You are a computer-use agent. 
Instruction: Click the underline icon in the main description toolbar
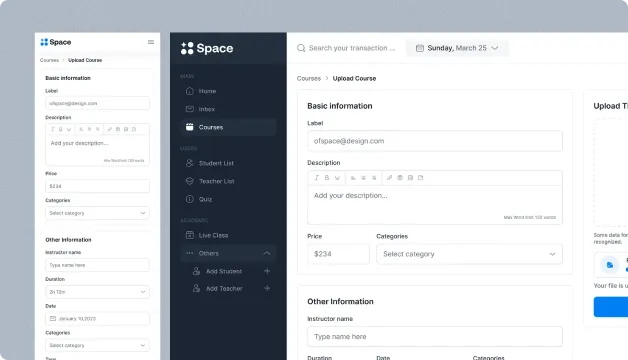(x=337, y=178)
